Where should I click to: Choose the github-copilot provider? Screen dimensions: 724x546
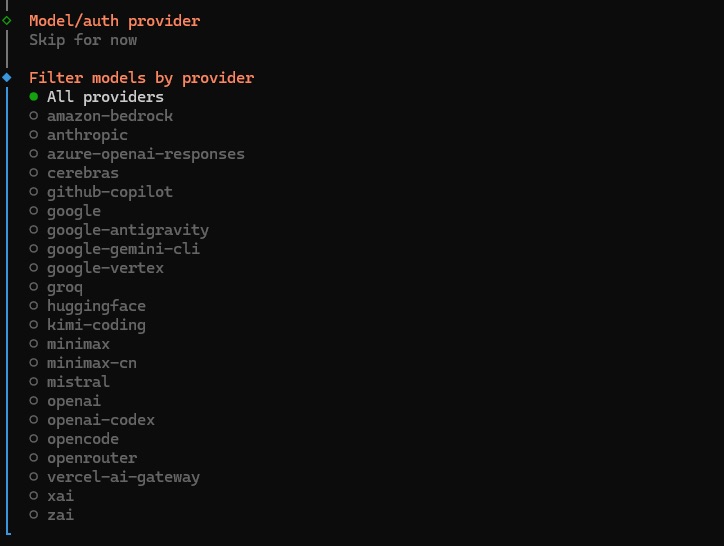[x=109, y=192]
